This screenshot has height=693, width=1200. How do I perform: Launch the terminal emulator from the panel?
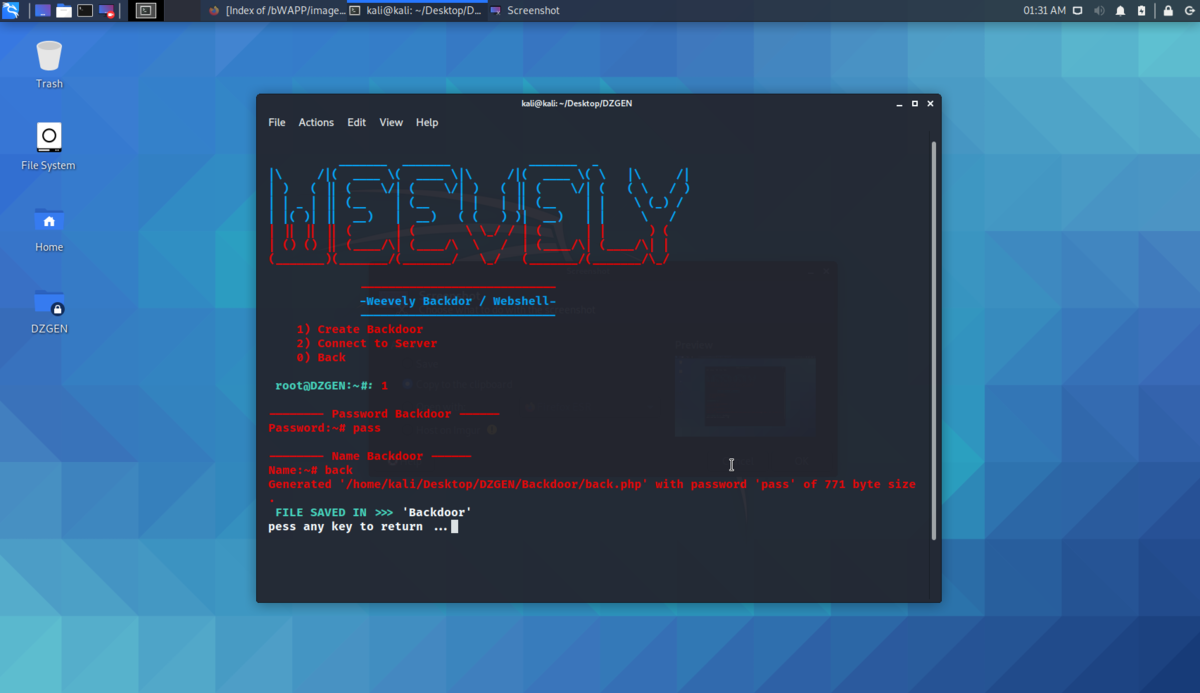pyautogui.click(x=85, y=10)
